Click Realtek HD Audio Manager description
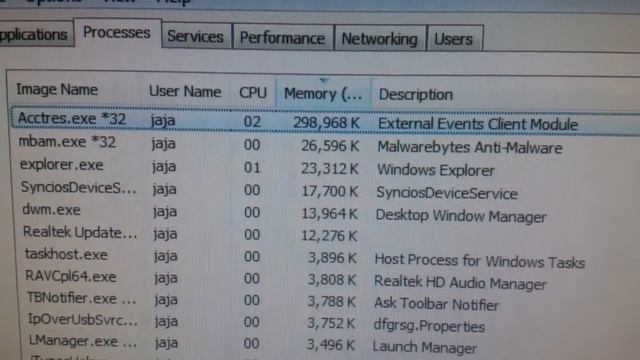This screenshot has height=360, width=640. pyautogui.click(x=460, y=282)
